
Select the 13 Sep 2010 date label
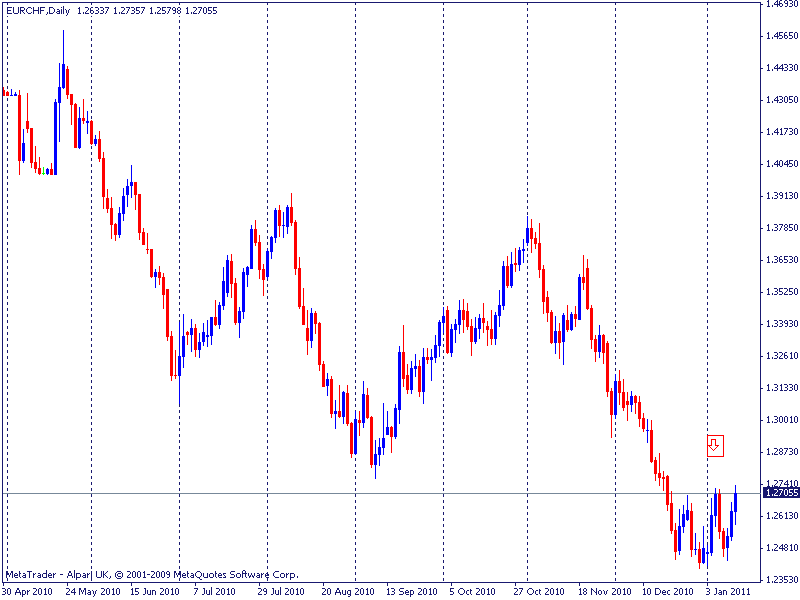tap(411, 591)
